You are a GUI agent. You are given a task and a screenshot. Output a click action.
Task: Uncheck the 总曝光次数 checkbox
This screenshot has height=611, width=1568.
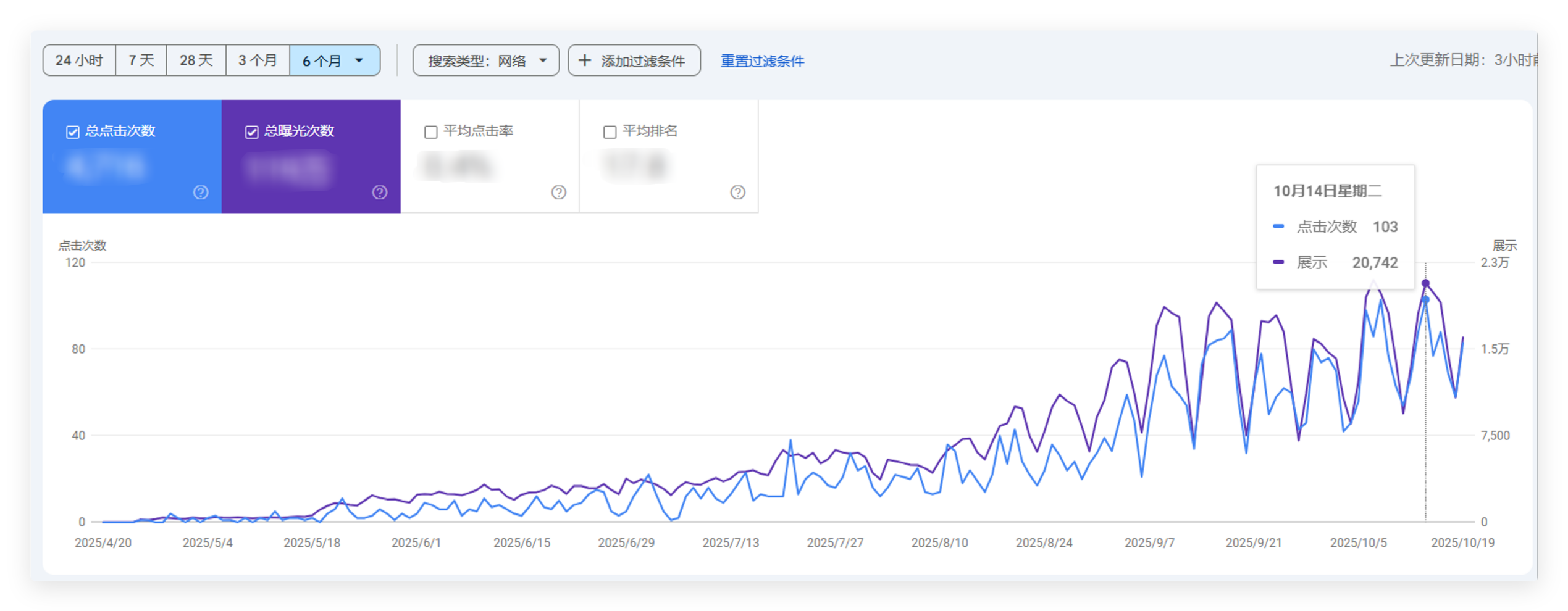point(252,132)
